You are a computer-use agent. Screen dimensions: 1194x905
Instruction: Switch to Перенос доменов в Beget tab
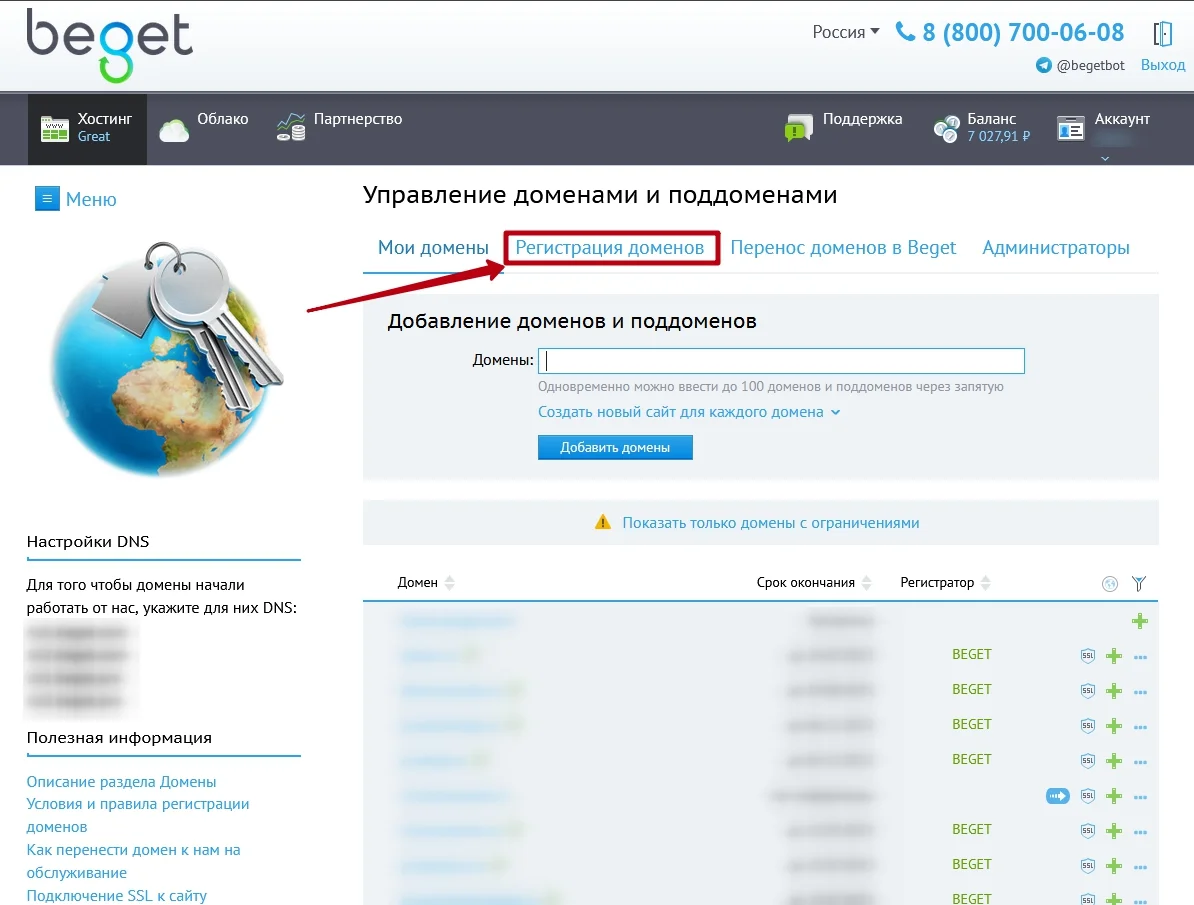[843, 248]
